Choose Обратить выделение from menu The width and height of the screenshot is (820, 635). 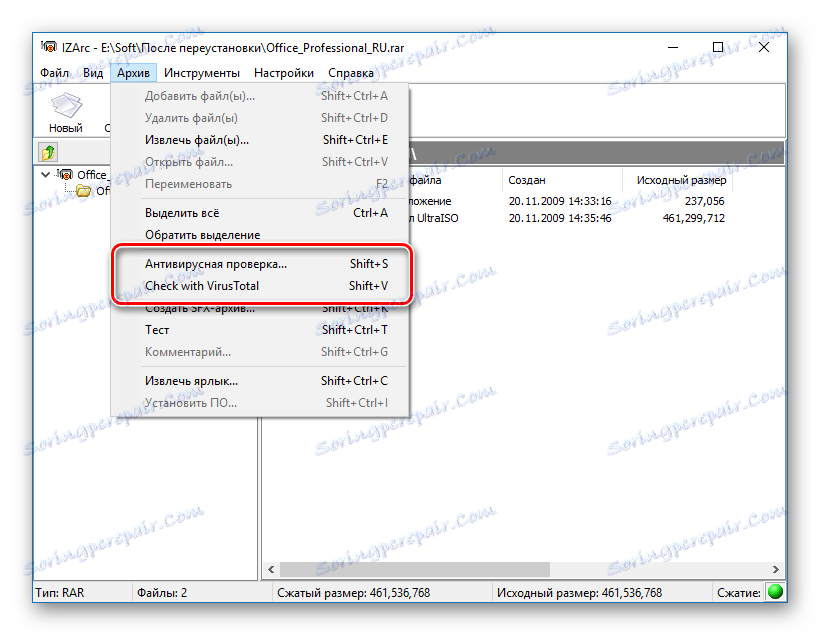[260, 235]
